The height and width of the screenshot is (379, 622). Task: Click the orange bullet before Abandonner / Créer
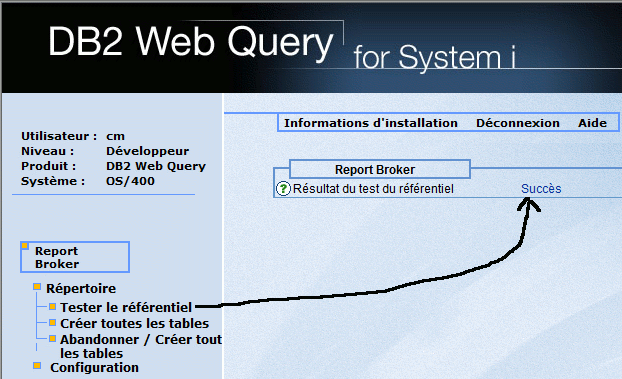52,339
